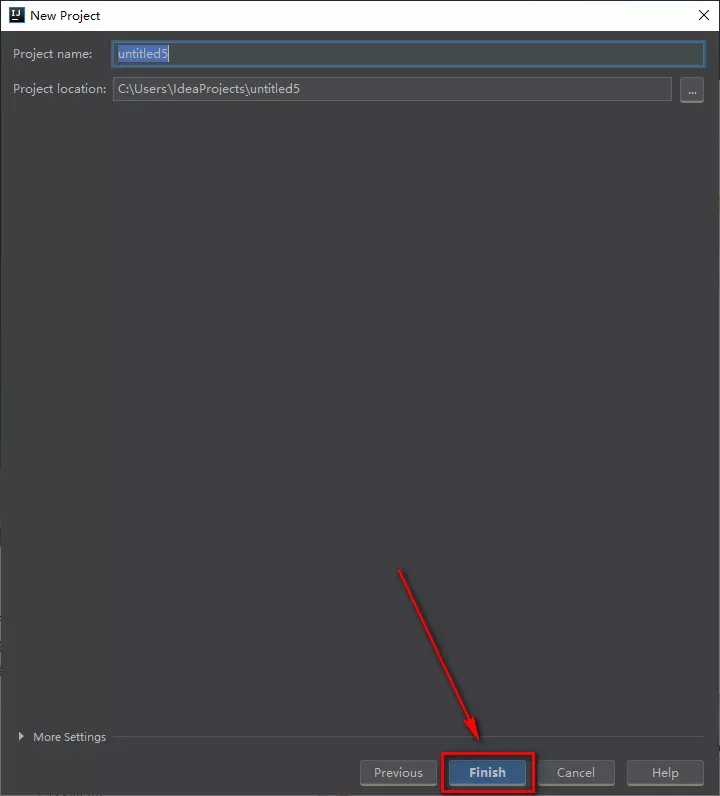
Task: Cancel the new project wizard
Action: tap(576, 772)
